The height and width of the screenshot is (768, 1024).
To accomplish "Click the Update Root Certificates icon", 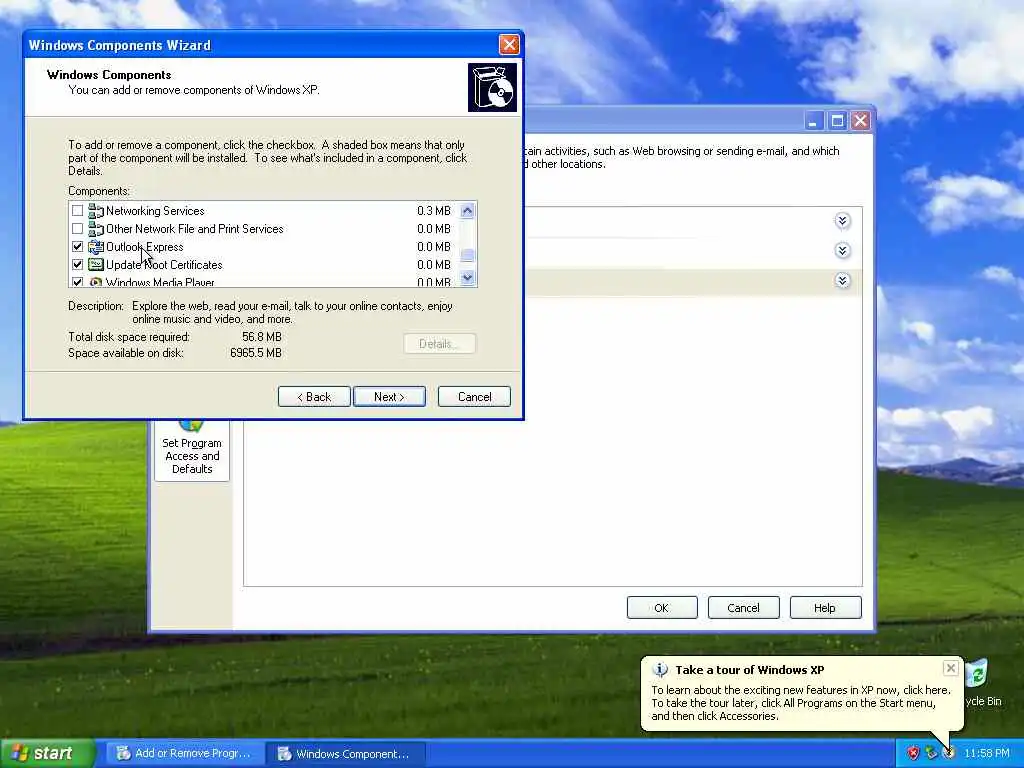I will click(x=96, y=264).
